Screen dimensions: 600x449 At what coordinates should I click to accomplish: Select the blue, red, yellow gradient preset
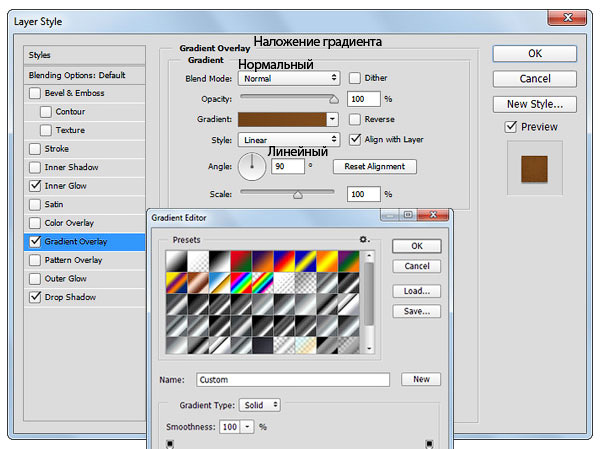284,261
